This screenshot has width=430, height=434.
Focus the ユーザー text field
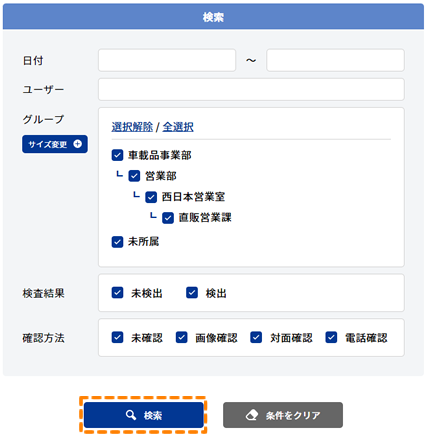pyautogui.click(x=251, y=89)
